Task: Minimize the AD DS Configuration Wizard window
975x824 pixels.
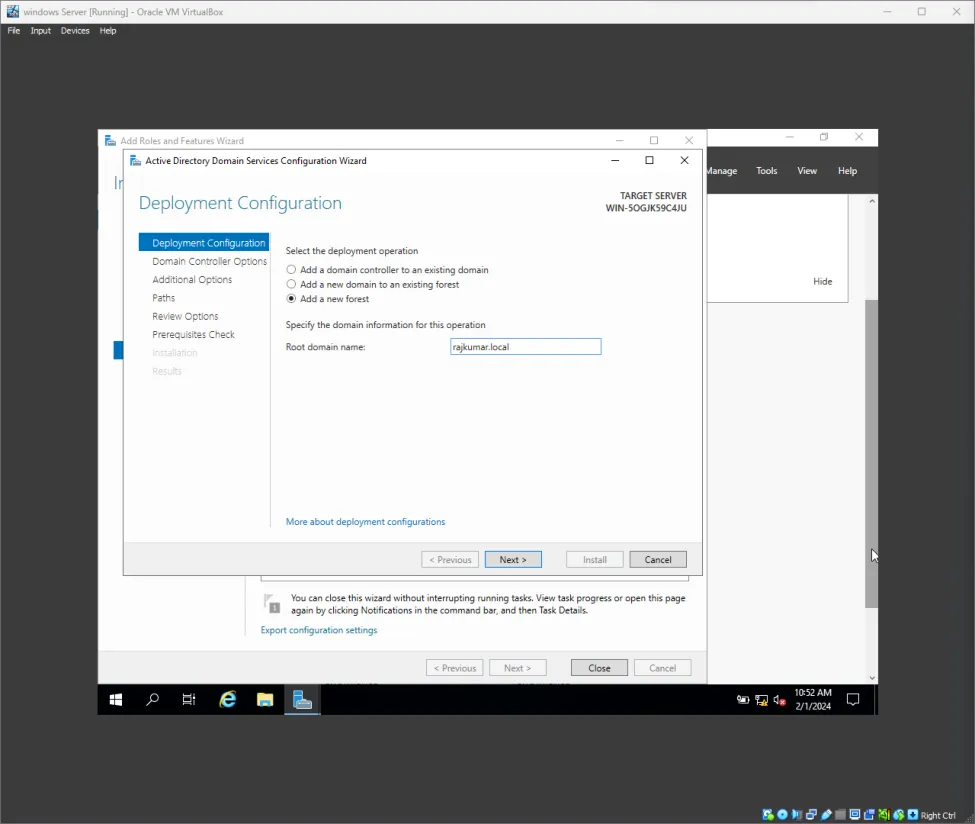Action: point(615,160)
